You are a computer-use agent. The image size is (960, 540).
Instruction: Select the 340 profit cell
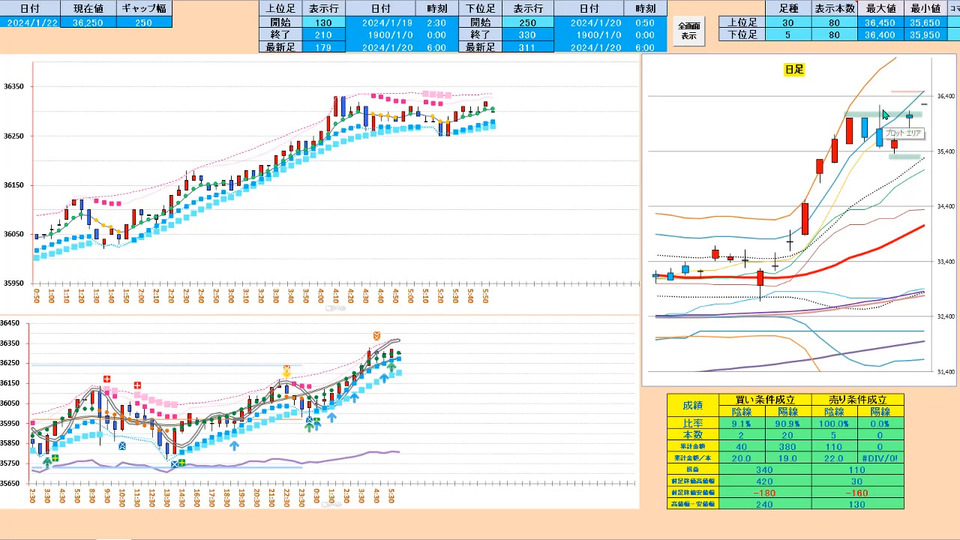click(x=765, y=470)
